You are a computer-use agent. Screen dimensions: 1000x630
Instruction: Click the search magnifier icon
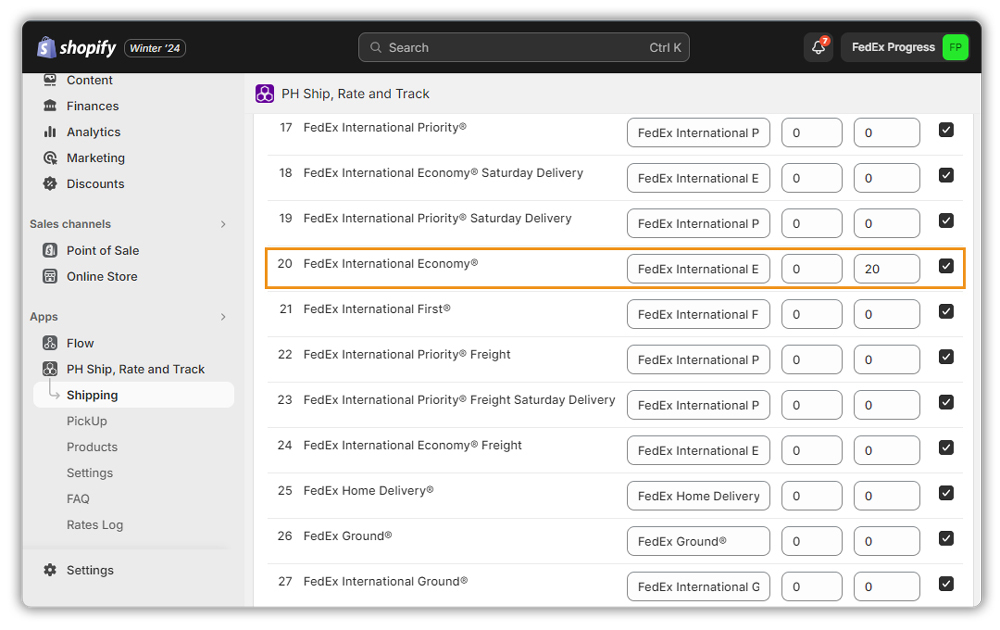[x=376, y=48]
